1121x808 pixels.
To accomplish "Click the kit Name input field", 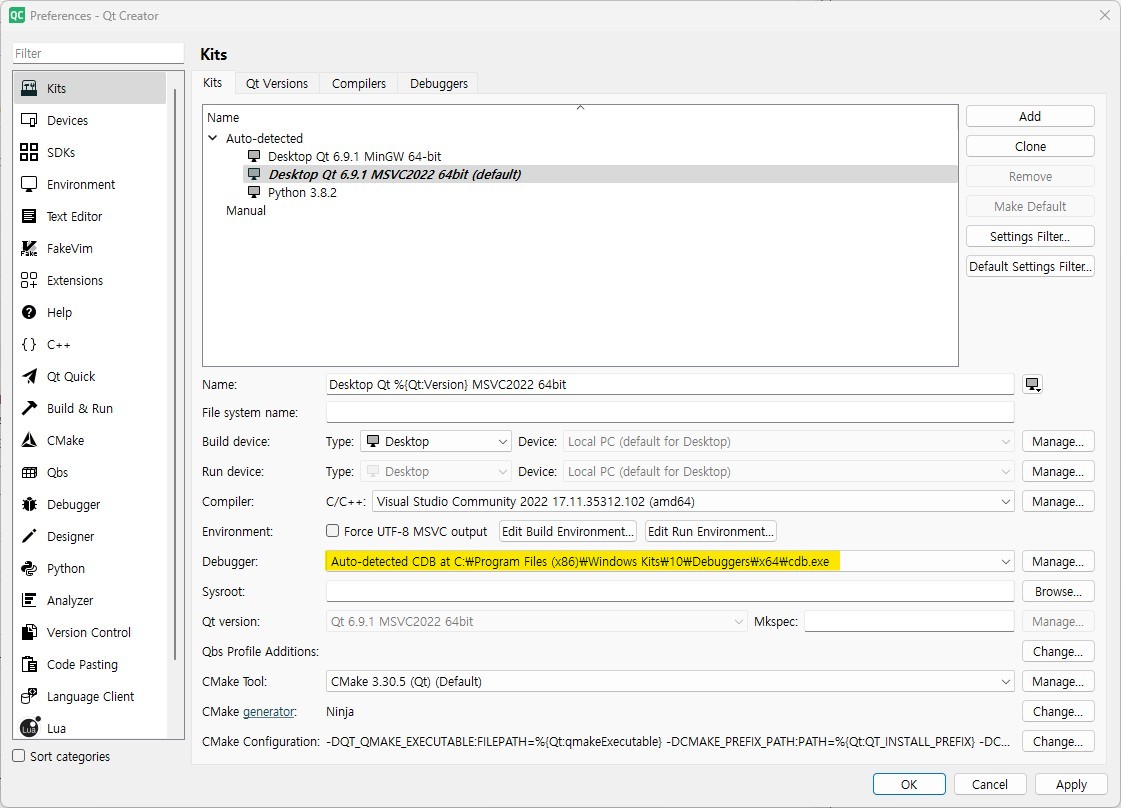I will tap(670, 384).
